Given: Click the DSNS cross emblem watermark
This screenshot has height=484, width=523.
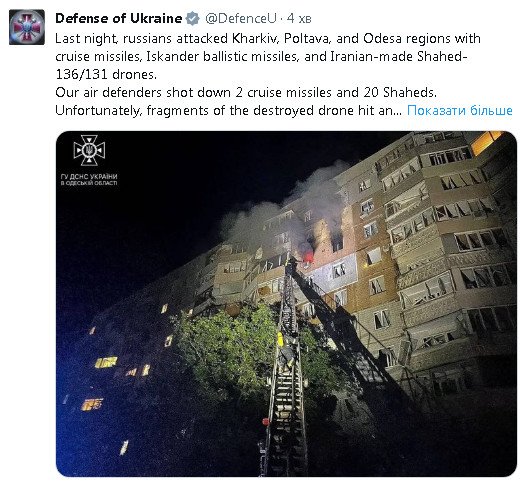Looking at the screenshot, I should pos(89,150).
